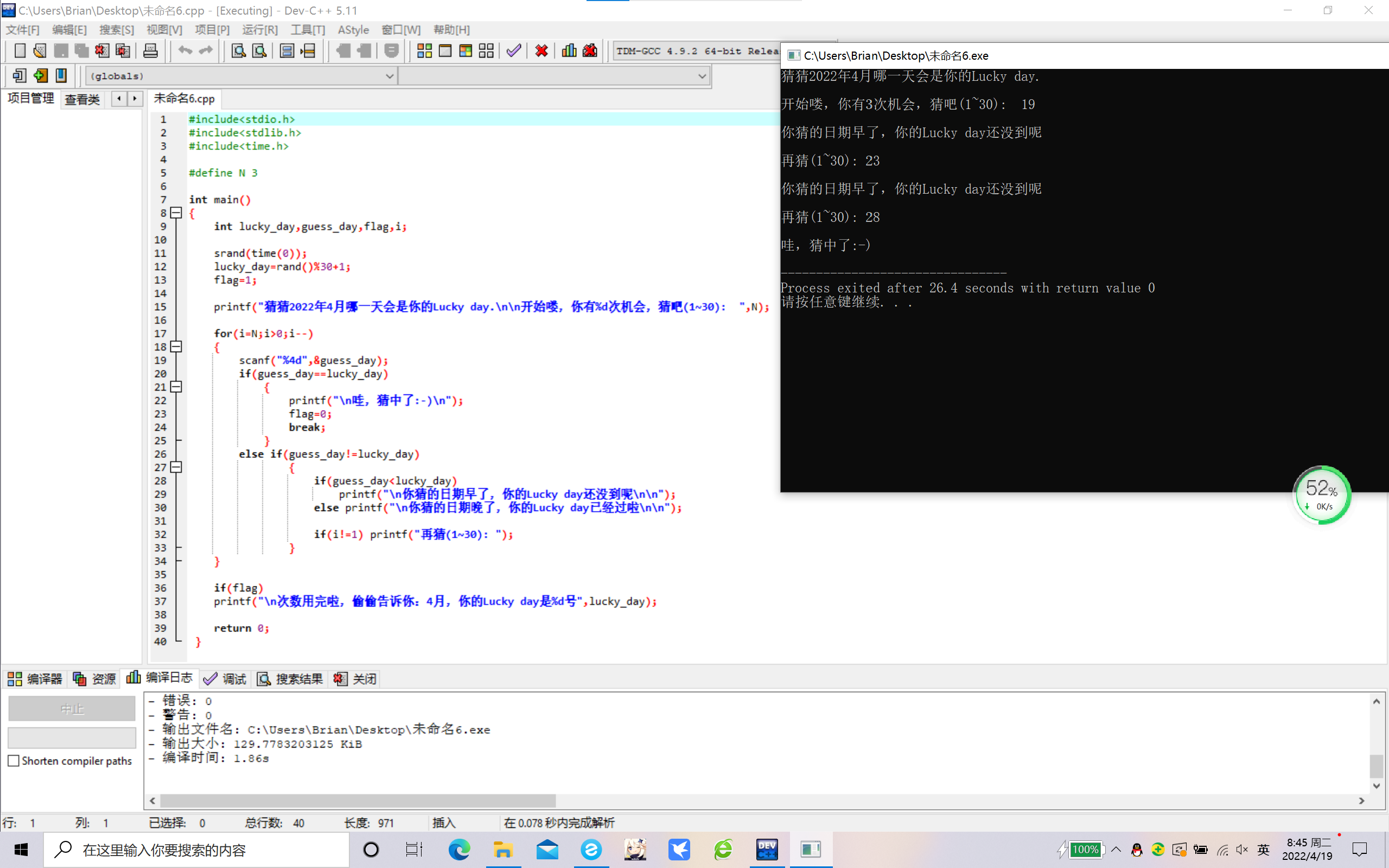Click the compile log horizontal scrollbar thumb

point(357,800)
